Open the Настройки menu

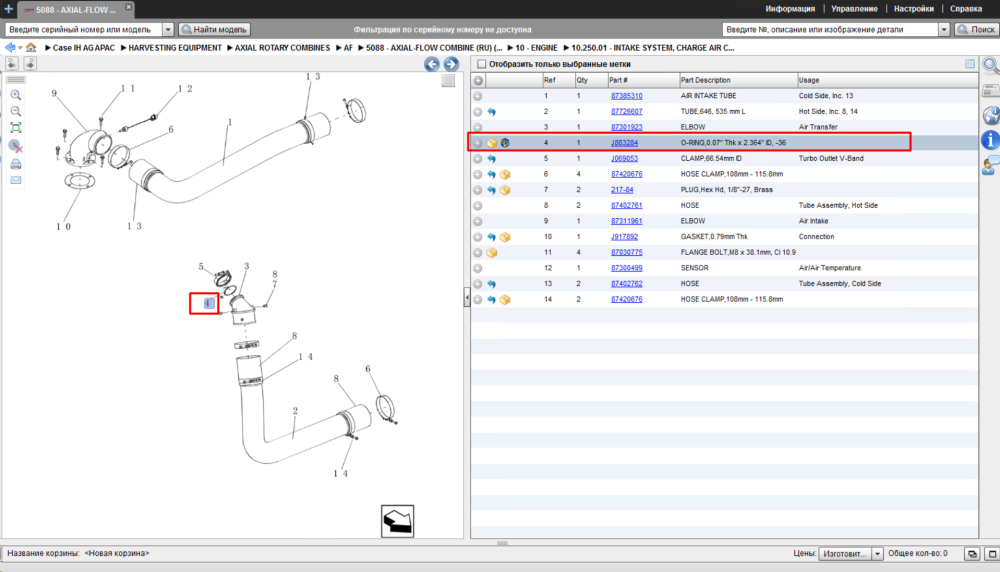[x=913, y=9]
